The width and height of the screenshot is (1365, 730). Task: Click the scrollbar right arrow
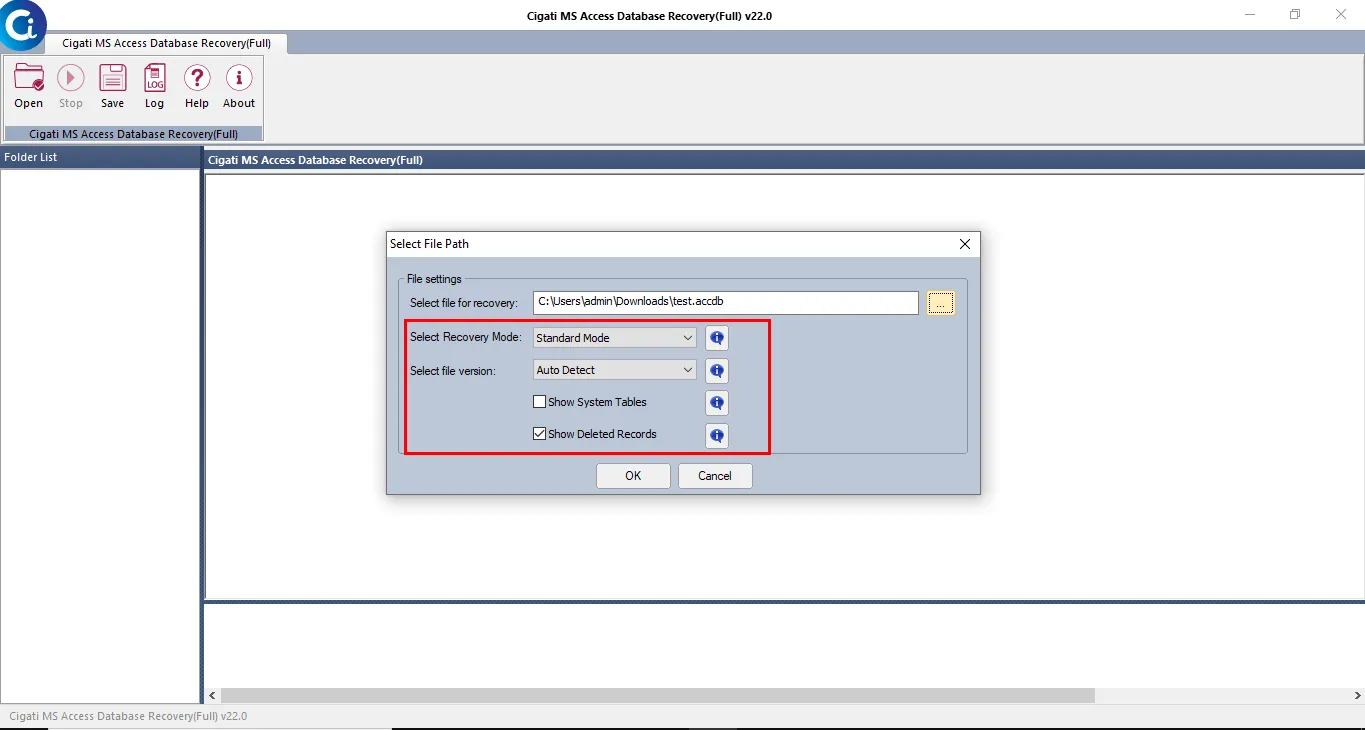coord(1357,695)
